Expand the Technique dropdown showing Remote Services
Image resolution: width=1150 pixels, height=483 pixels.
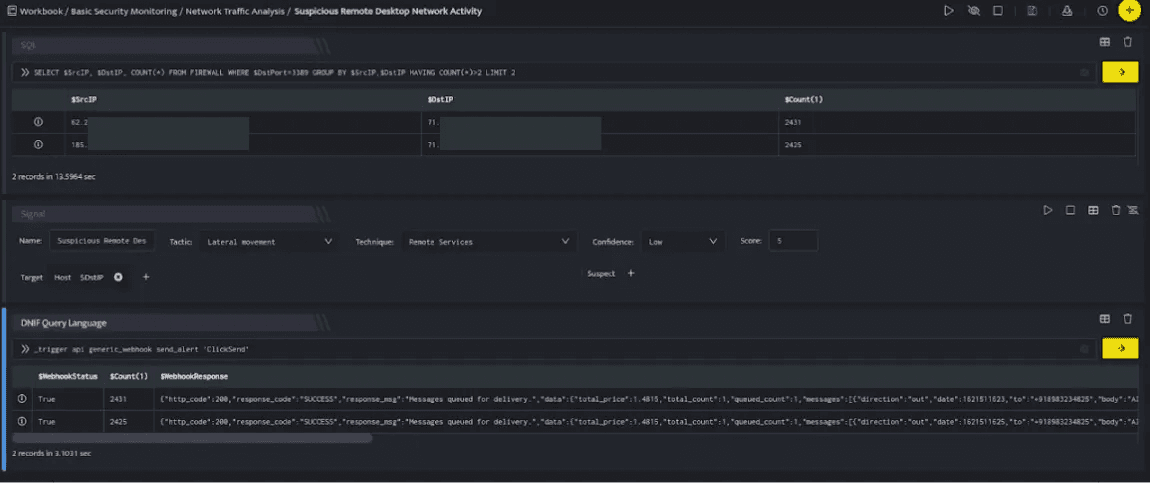click(488, 241)
